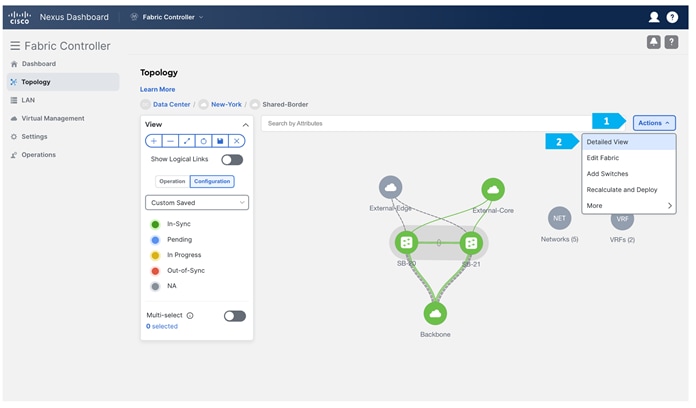
Task: Enable the Multi-select switch
Action: pyautogui.click(x=235, y=316)
